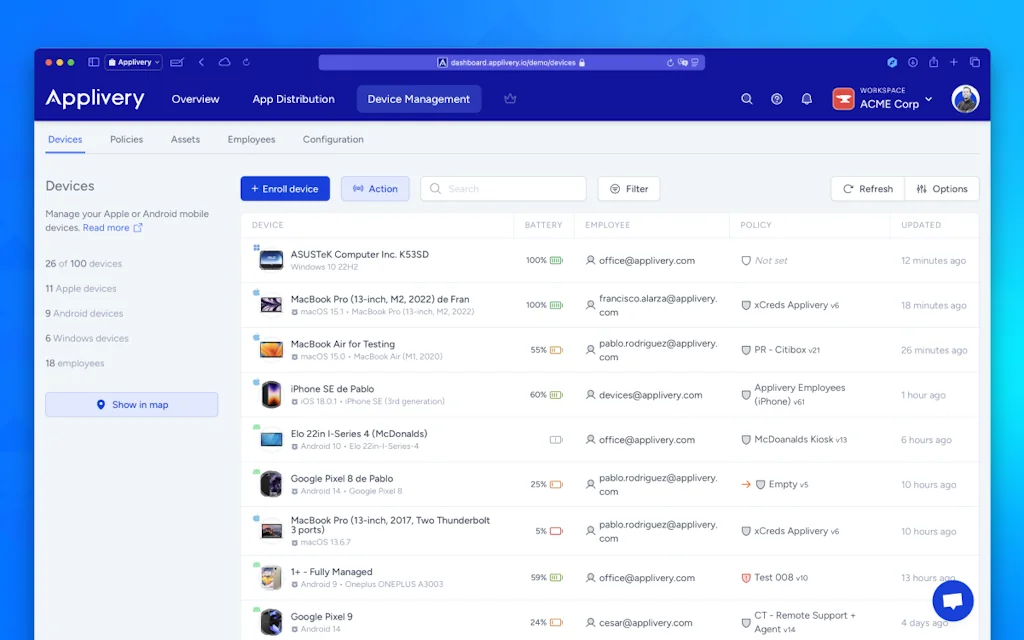1024x640 pixels.
Task: Open the notifications bell
Action: 807,99
